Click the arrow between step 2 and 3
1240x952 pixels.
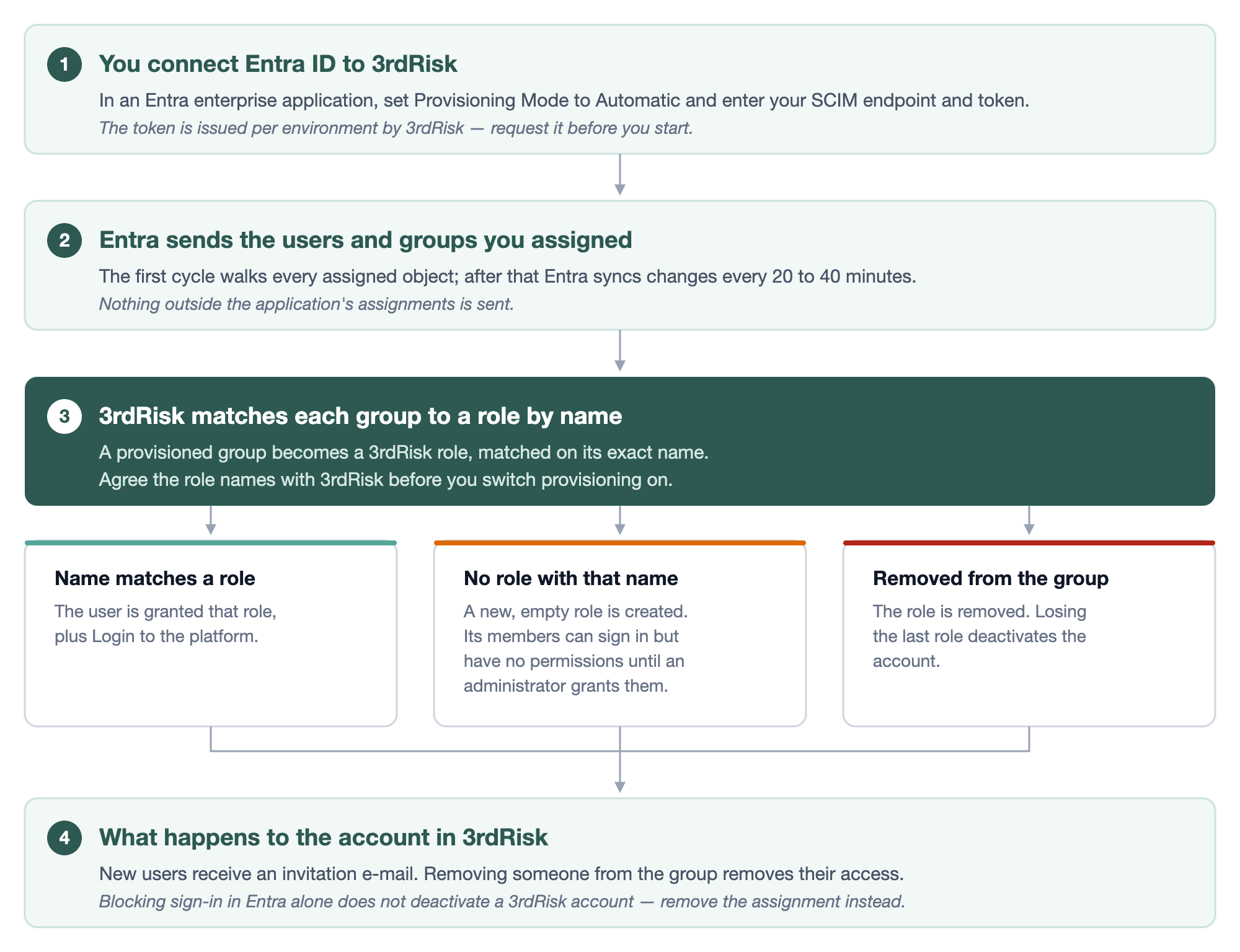point(620,351)
